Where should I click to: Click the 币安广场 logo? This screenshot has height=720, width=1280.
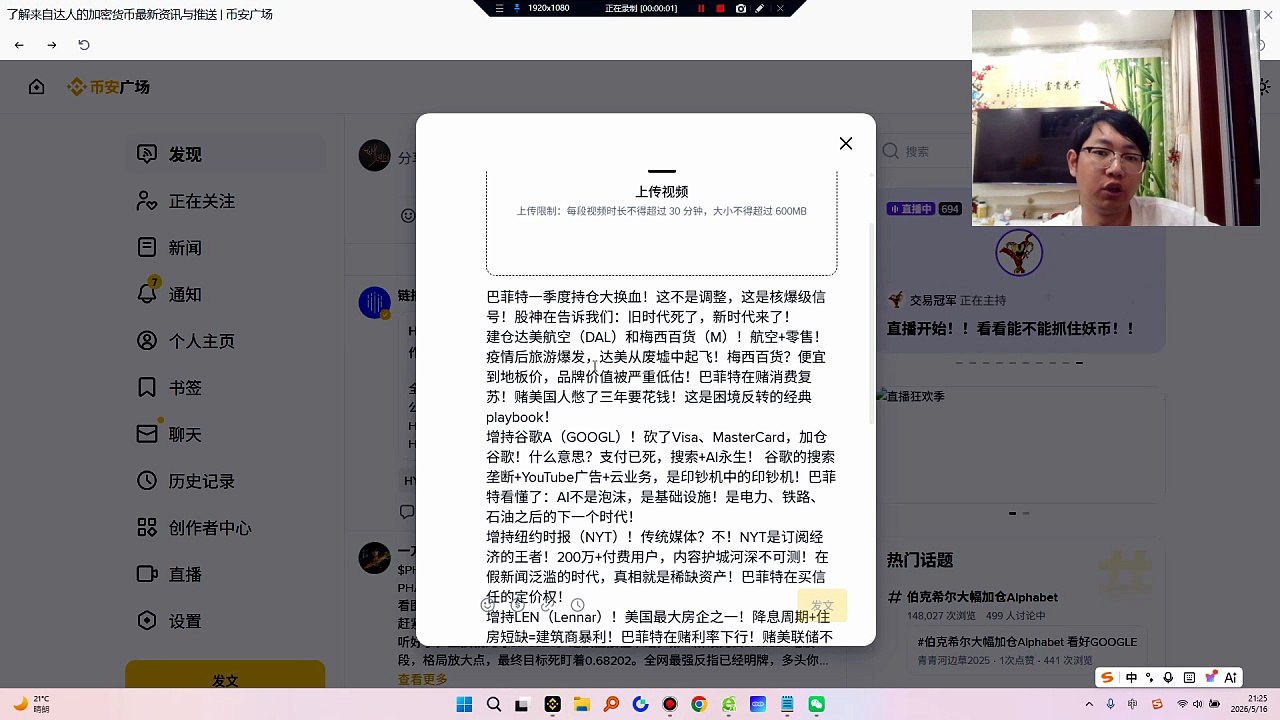108,87
